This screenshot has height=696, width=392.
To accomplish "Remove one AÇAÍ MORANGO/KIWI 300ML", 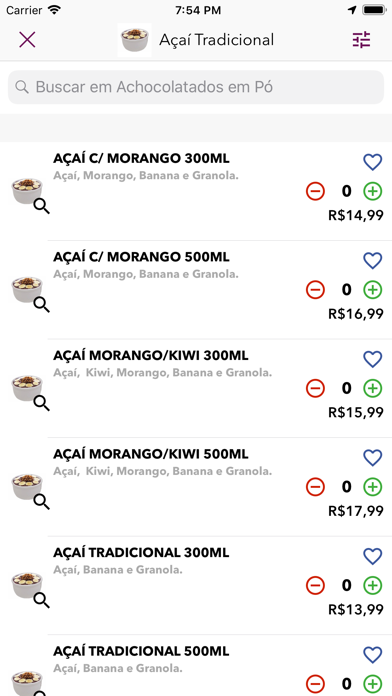I will pos(315,388).
